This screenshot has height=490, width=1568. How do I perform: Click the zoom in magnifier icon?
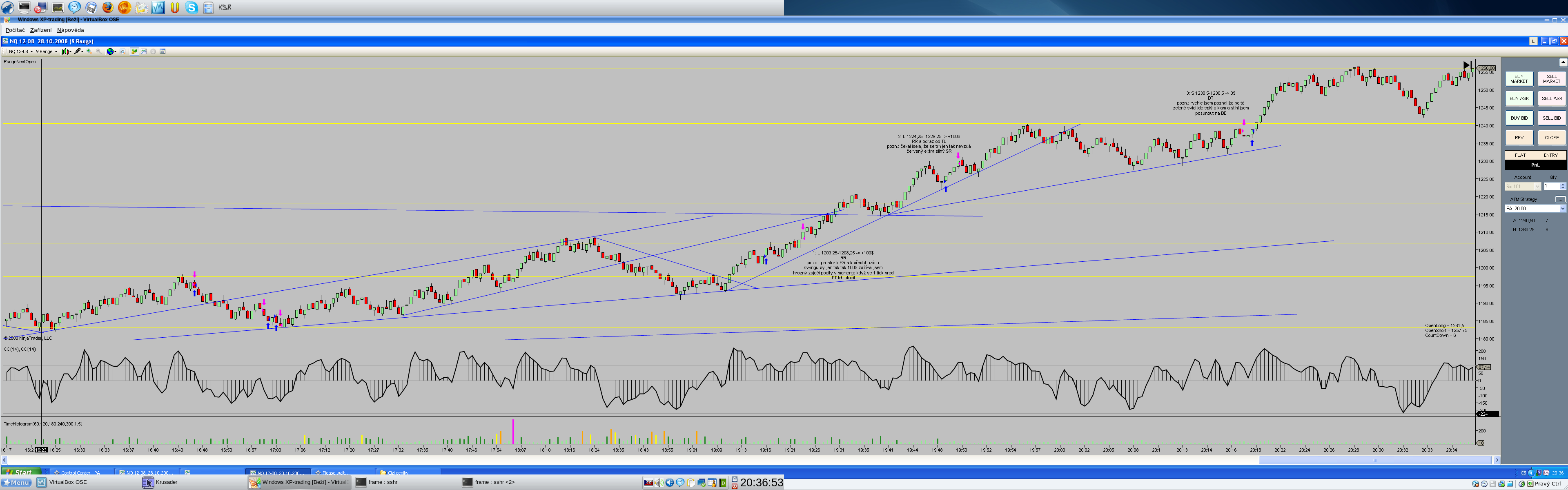[x=89, y=51]
